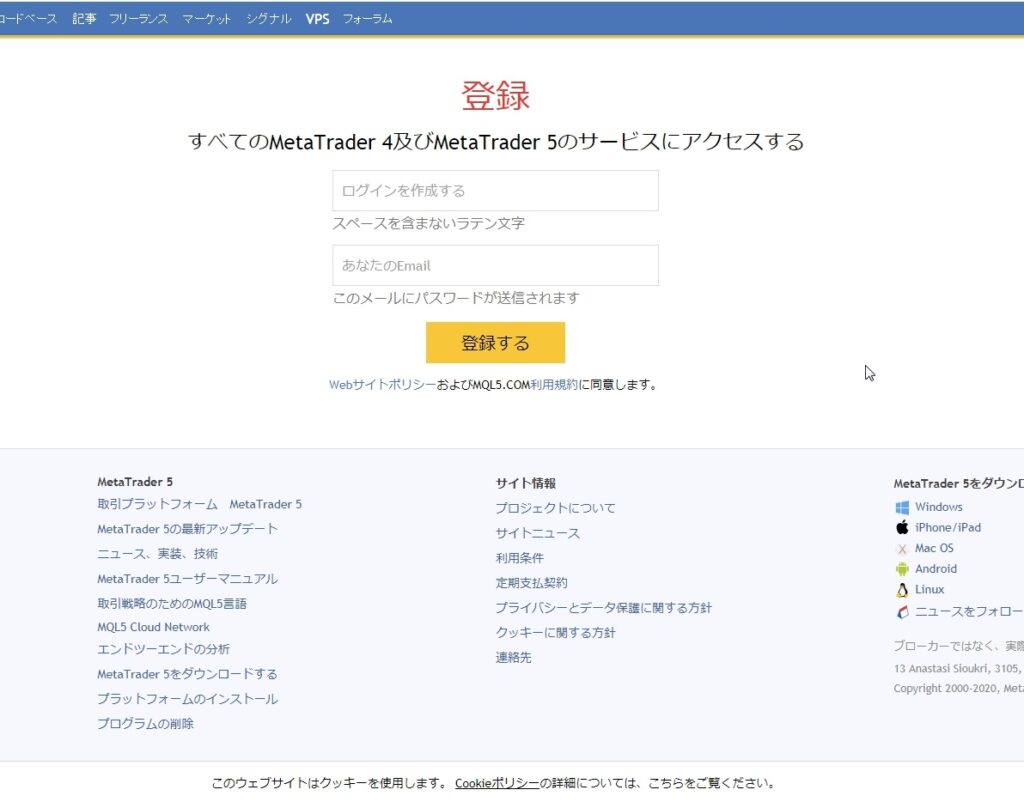1024x802 pixels.
Task: Click the iPhone/iPad download text link
Action: (948, 527)
